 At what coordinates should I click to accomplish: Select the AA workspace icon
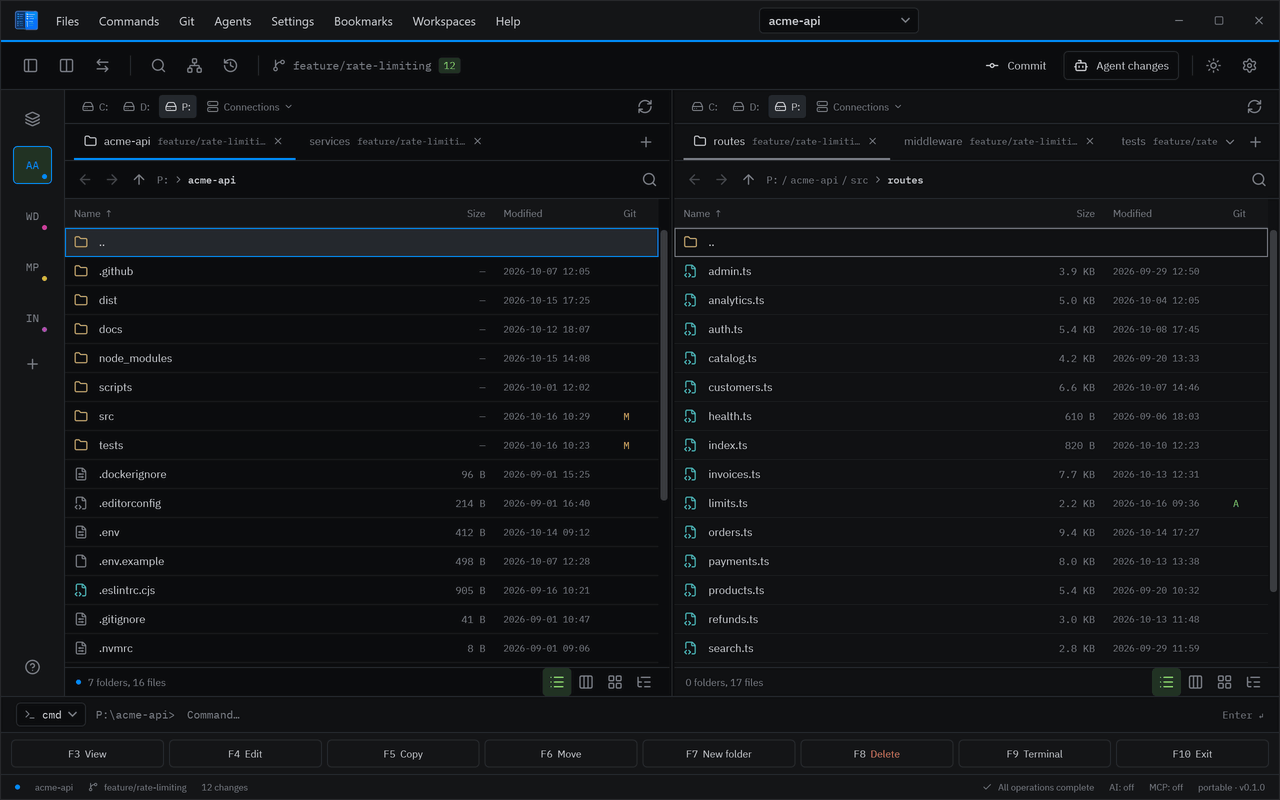(33, 166)
